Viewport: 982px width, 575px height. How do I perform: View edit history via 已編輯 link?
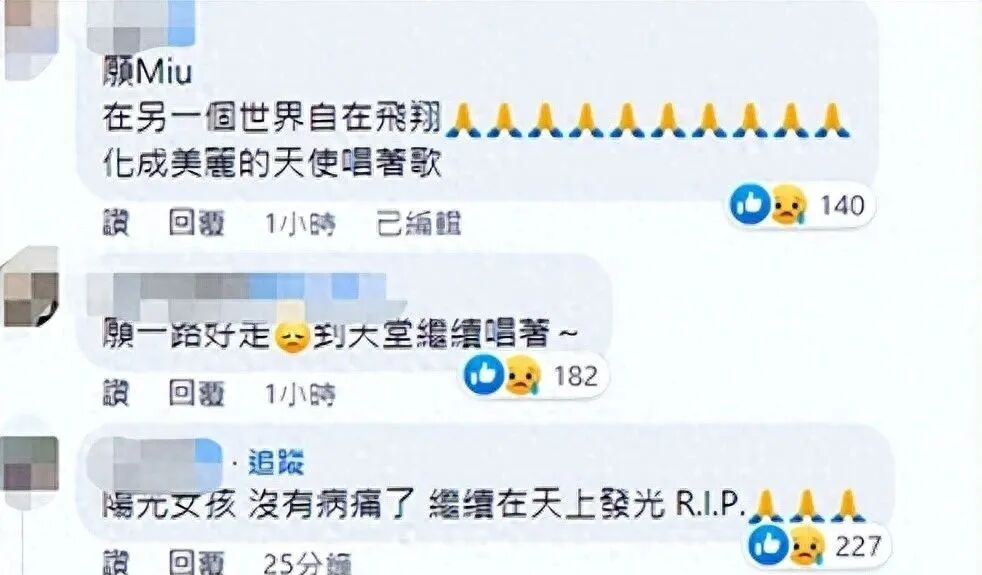(x=418, y=224)
